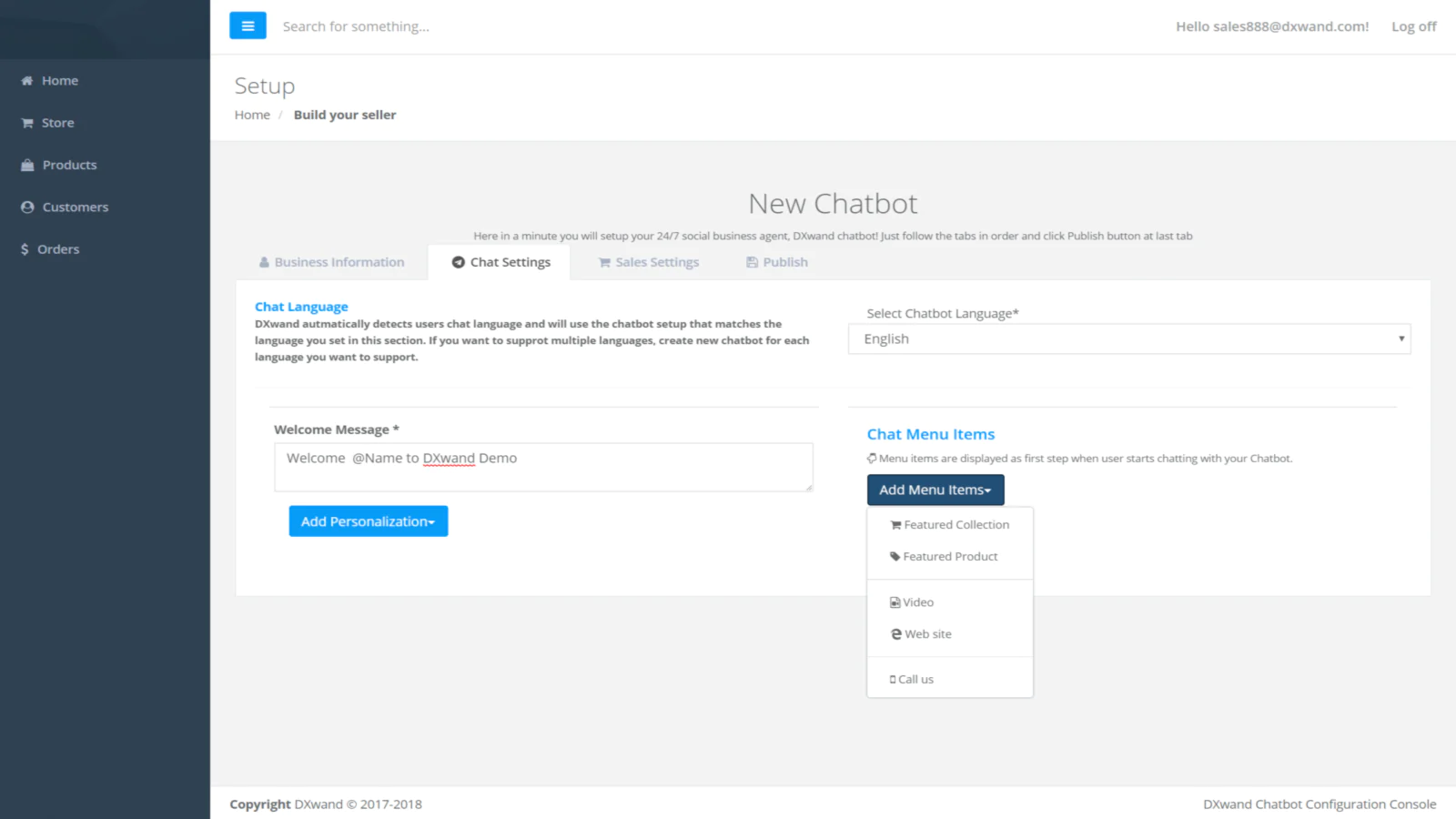The image size is (1456, 819).
Task: Click the Home house icon in sidebar
Action: 27,81
